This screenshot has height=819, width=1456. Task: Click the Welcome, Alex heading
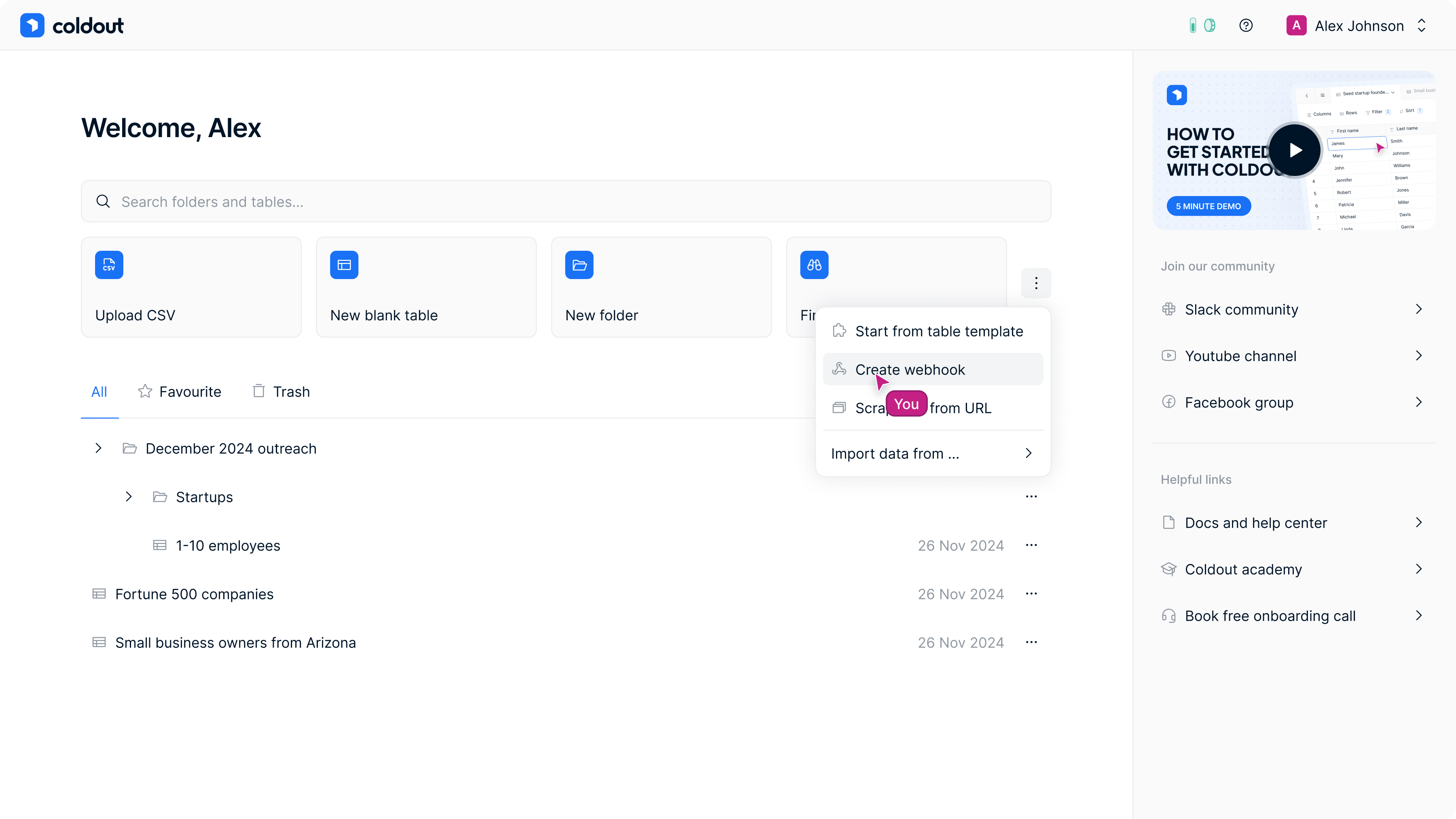pos(171,128)
